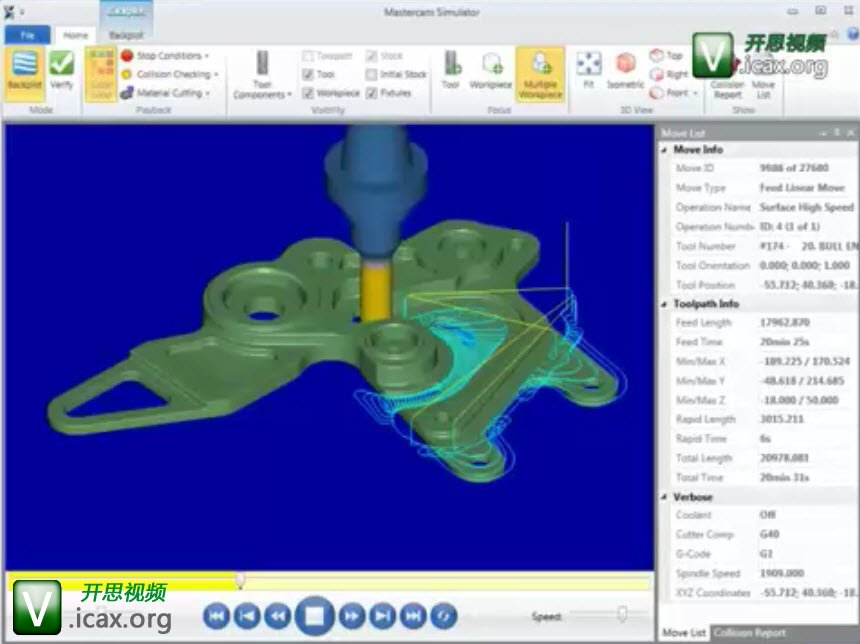Open the File tab
The height and width of the screenshot is (644, 860).
(x=28, y=35)
